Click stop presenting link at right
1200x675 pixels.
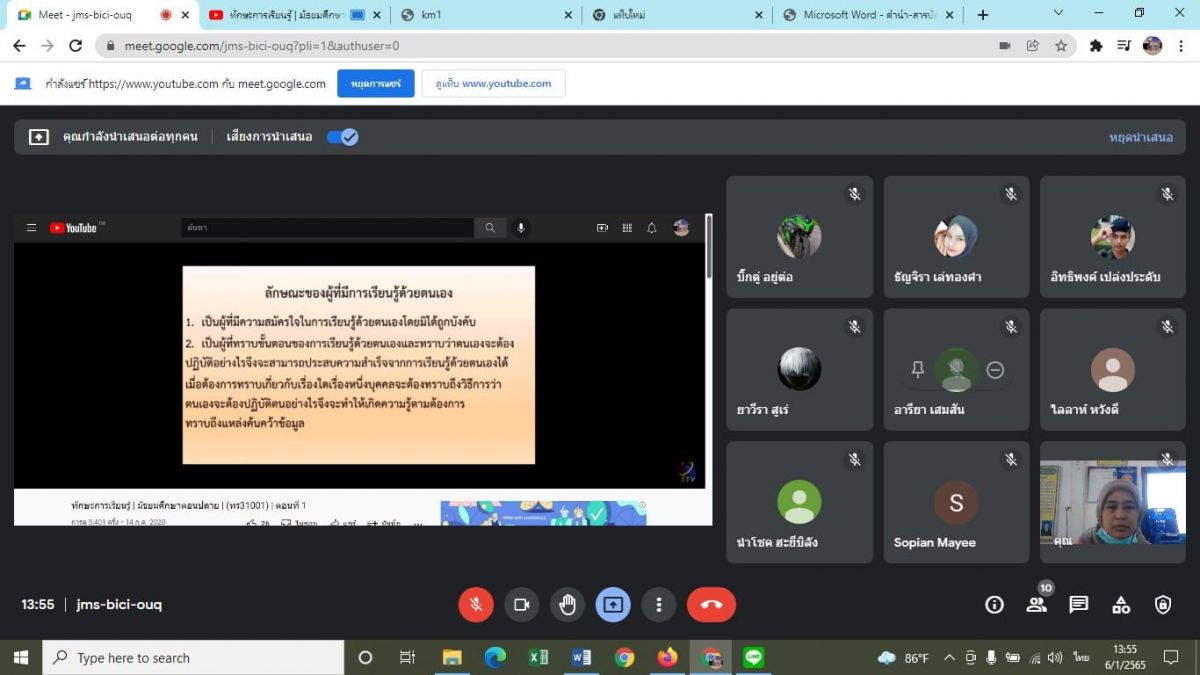(x=1140, y=137)
